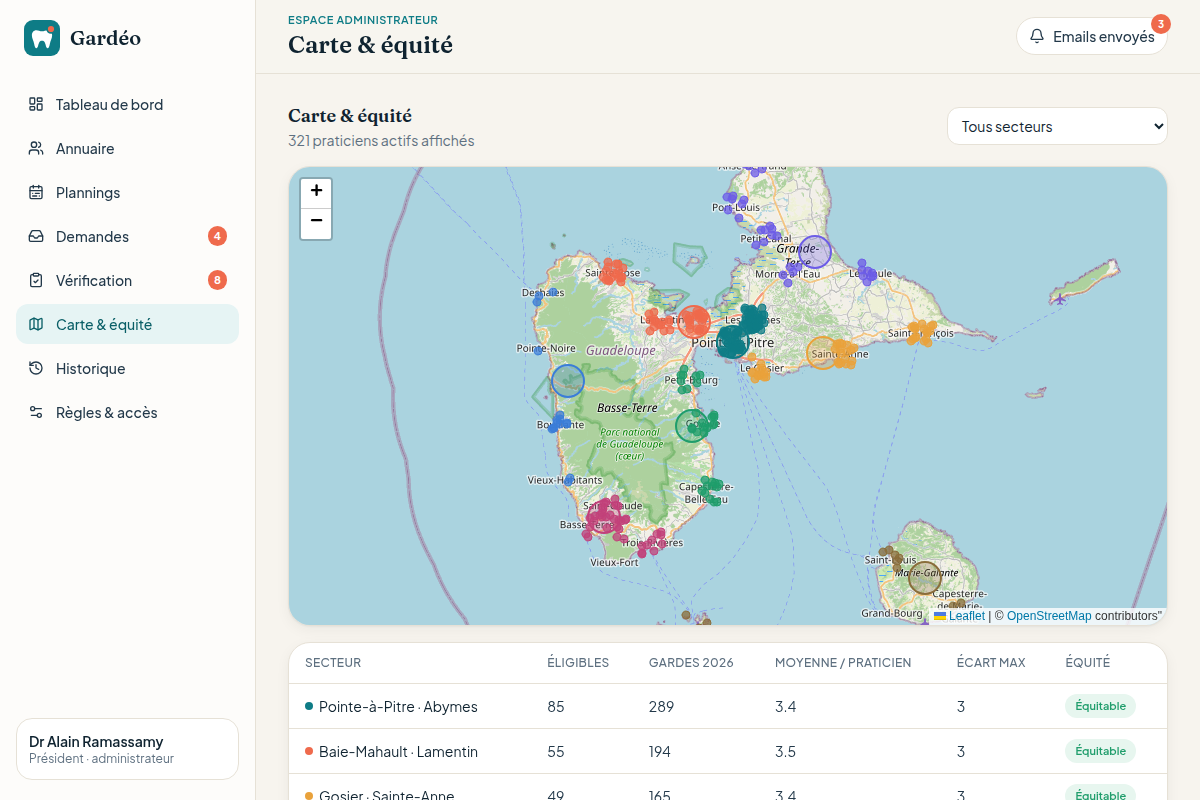Open Vérification menu entry
1200x800 pixels.
127,280
